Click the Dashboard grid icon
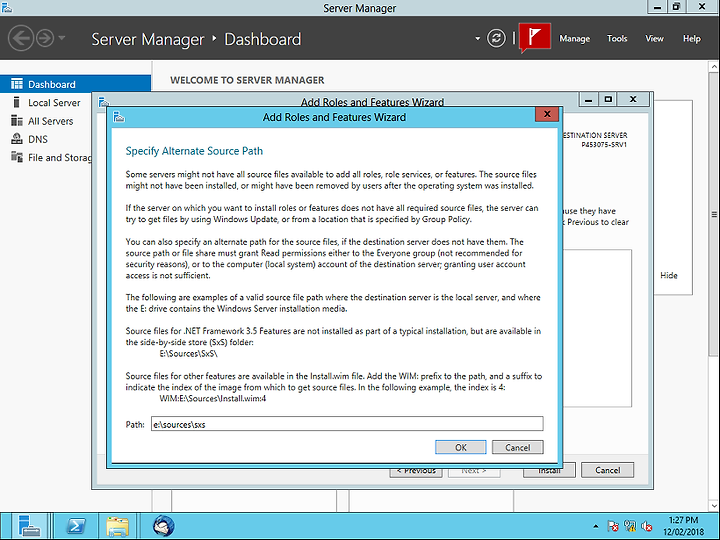This screenshot has width=720, height=540. [17, 84]
